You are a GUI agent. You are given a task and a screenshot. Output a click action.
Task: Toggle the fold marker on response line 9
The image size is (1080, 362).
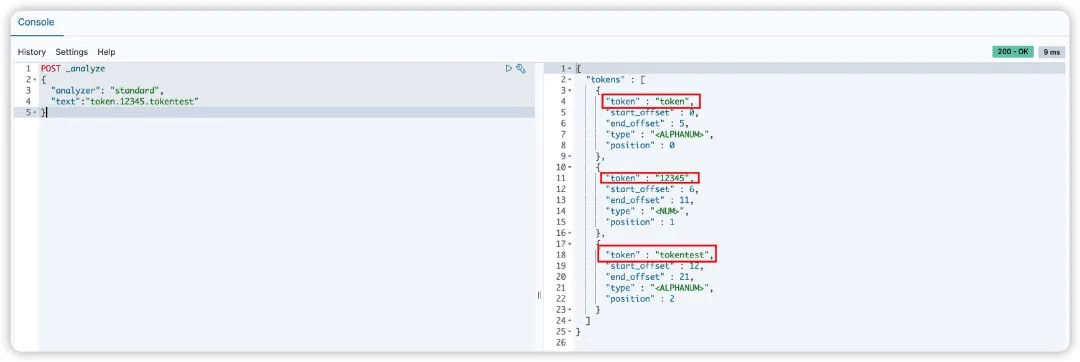[x=570, y=156]
